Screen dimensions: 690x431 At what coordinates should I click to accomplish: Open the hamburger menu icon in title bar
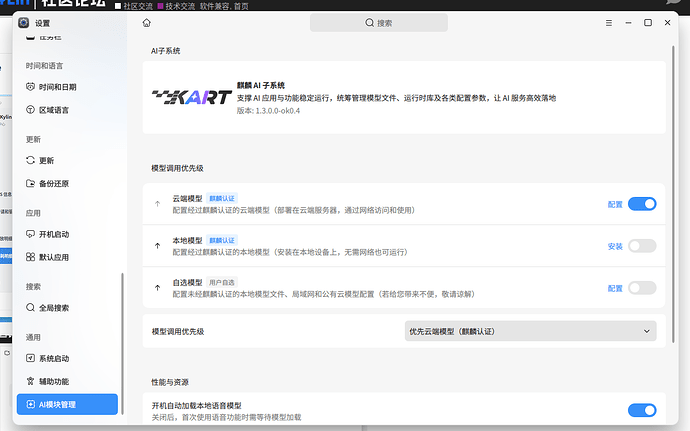coord(609,23)
